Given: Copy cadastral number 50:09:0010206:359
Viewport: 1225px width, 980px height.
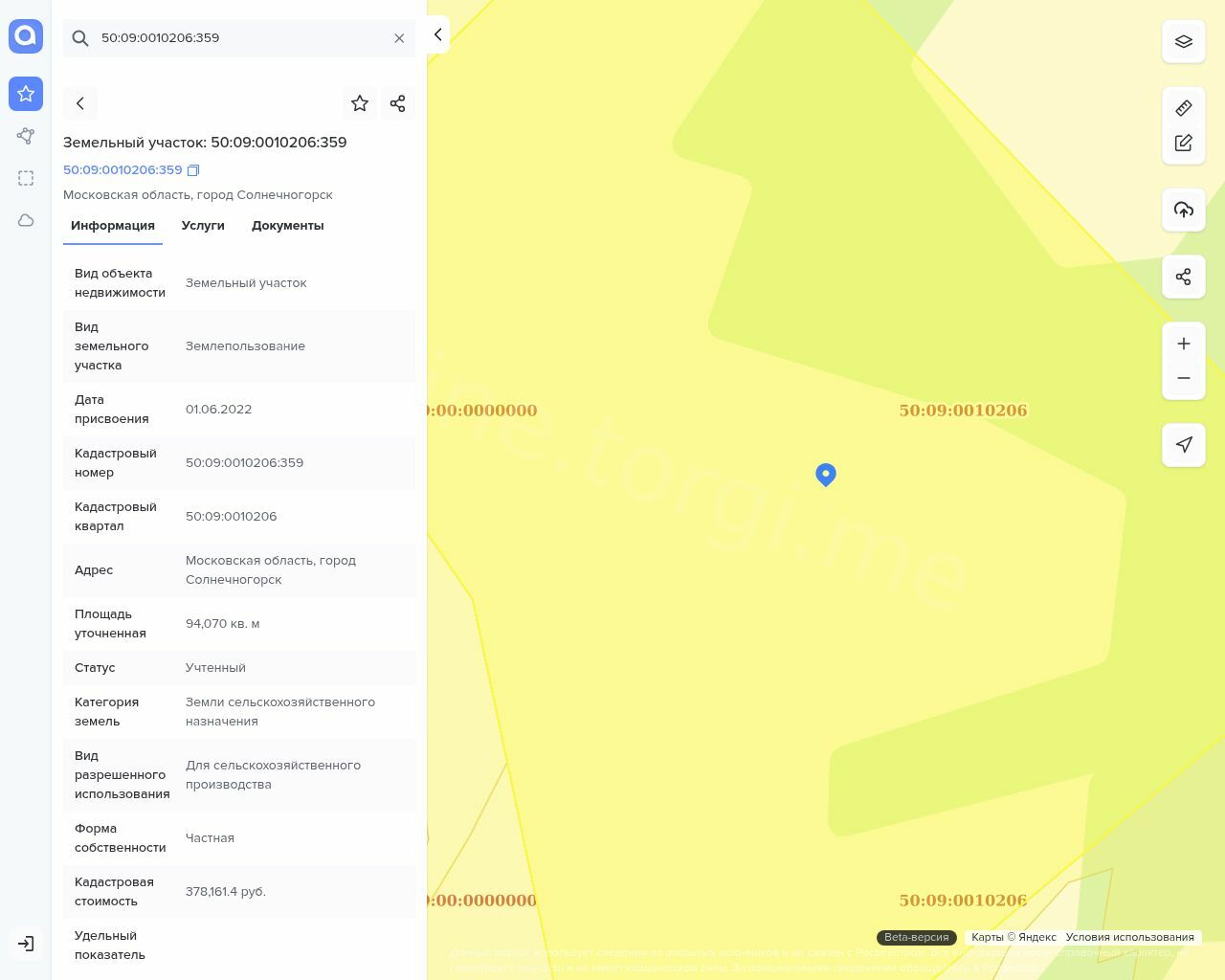Looking at the screenshot, I should pos(193,170).
